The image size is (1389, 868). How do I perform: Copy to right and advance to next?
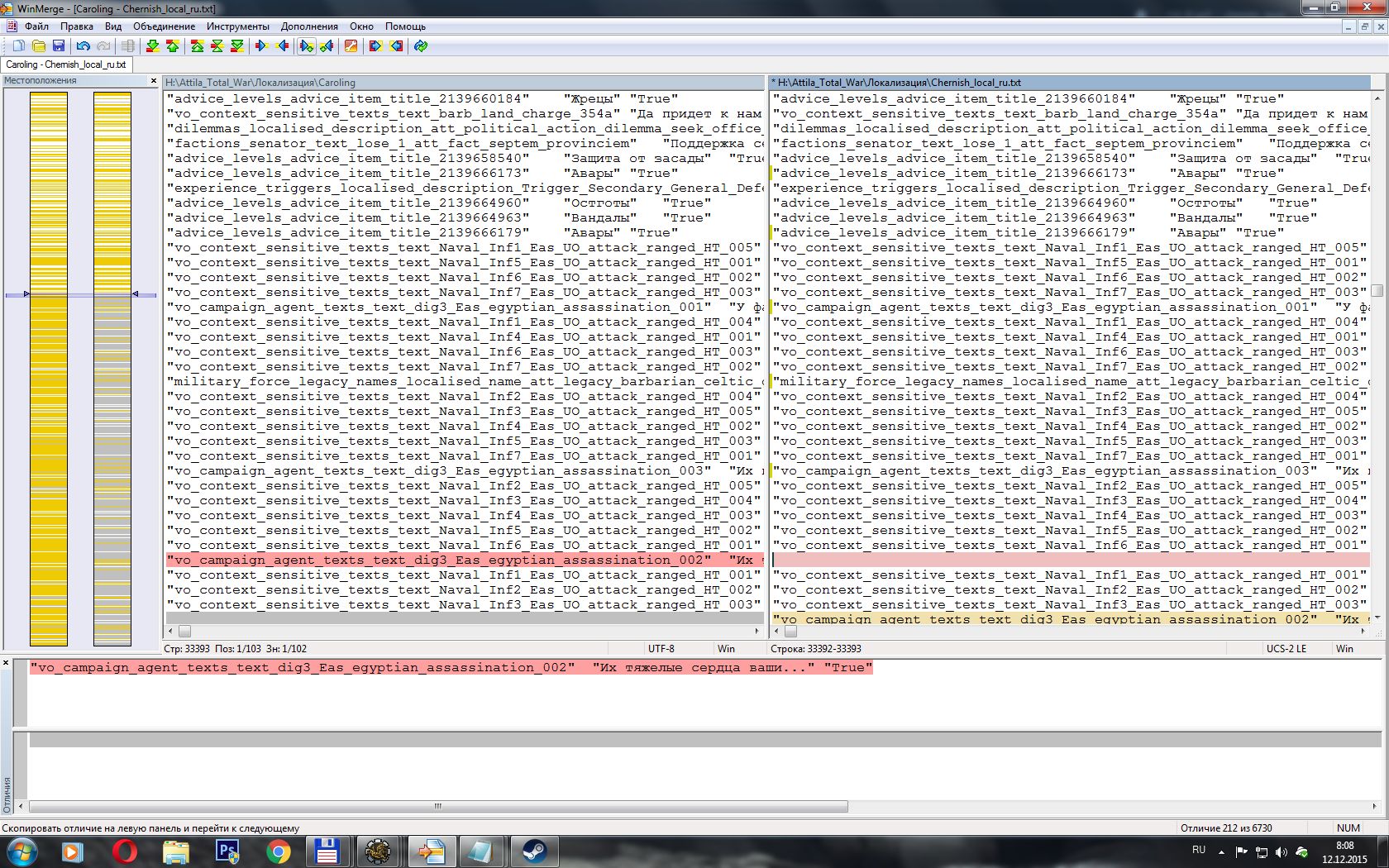click(307, 46)
